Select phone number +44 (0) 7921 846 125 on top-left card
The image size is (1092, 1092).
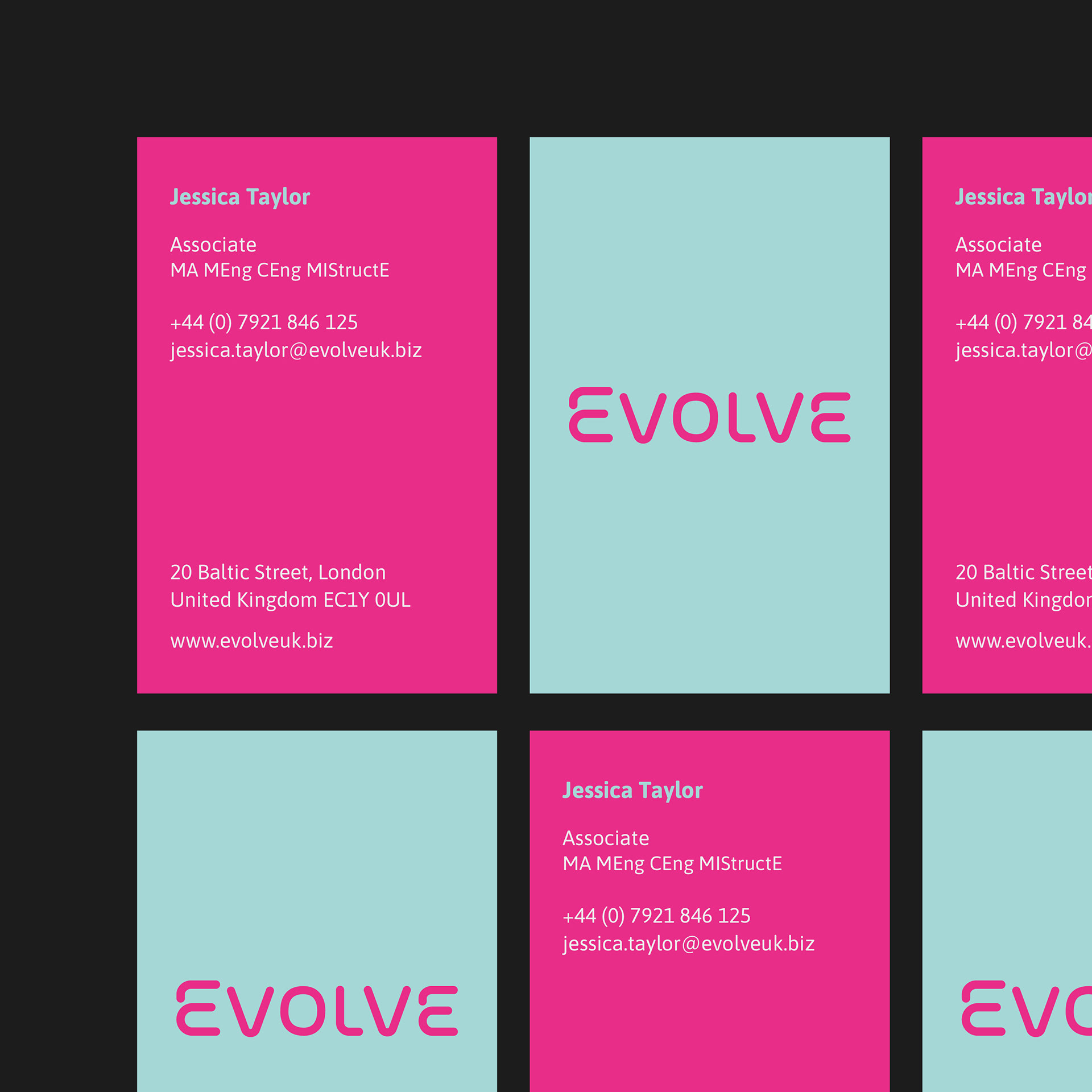[x=264, y=322]
